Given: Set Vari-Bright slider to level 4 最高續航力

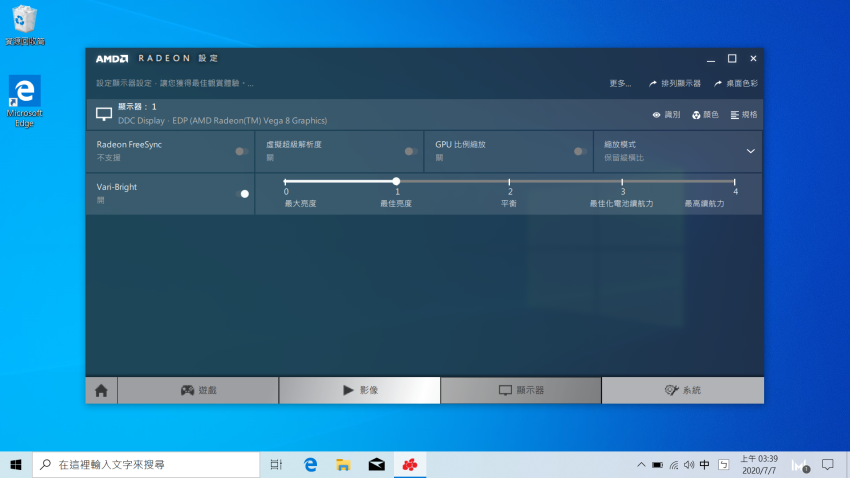Looking at the screenshot, I should click(x=735, y=182).
